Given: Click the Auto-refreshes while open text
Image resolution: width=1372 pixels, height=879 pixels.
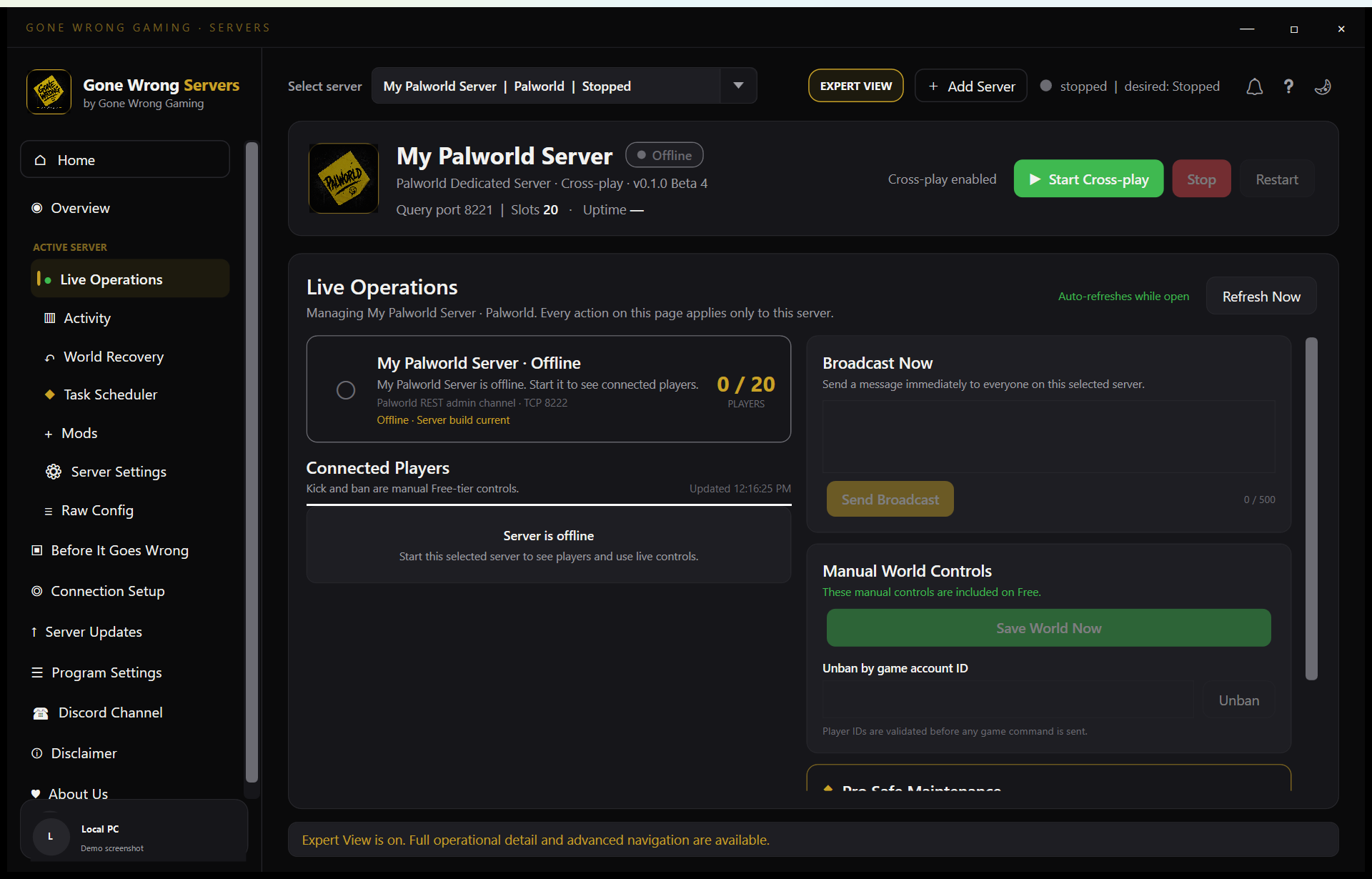Looking at the screenshot, I should tap(1123, 296).
